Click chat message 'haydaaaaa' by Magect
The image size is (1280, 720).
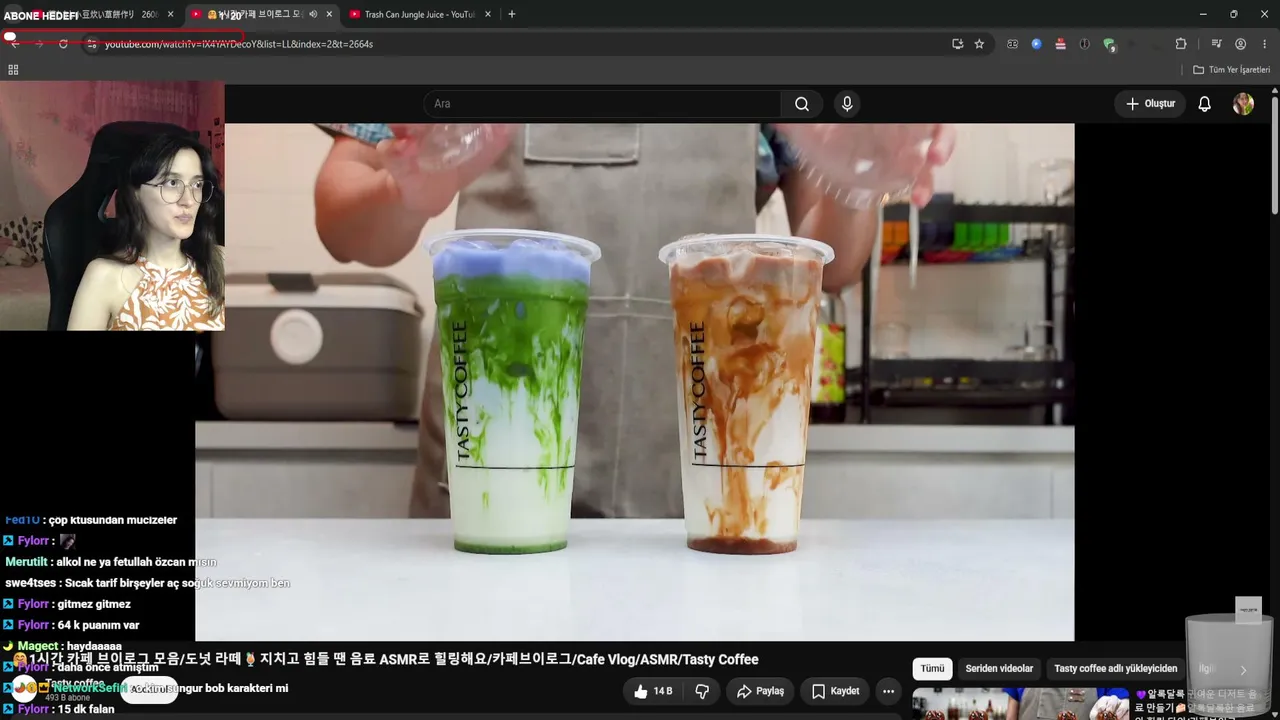(x=94, y=646)
